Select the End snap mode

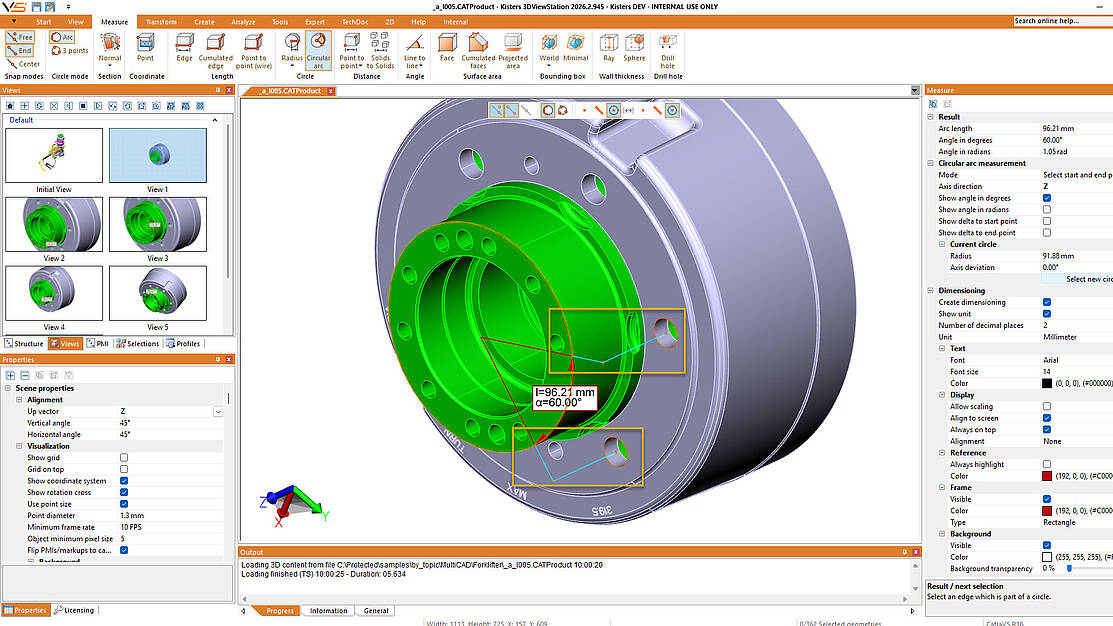tap(20, 50)
